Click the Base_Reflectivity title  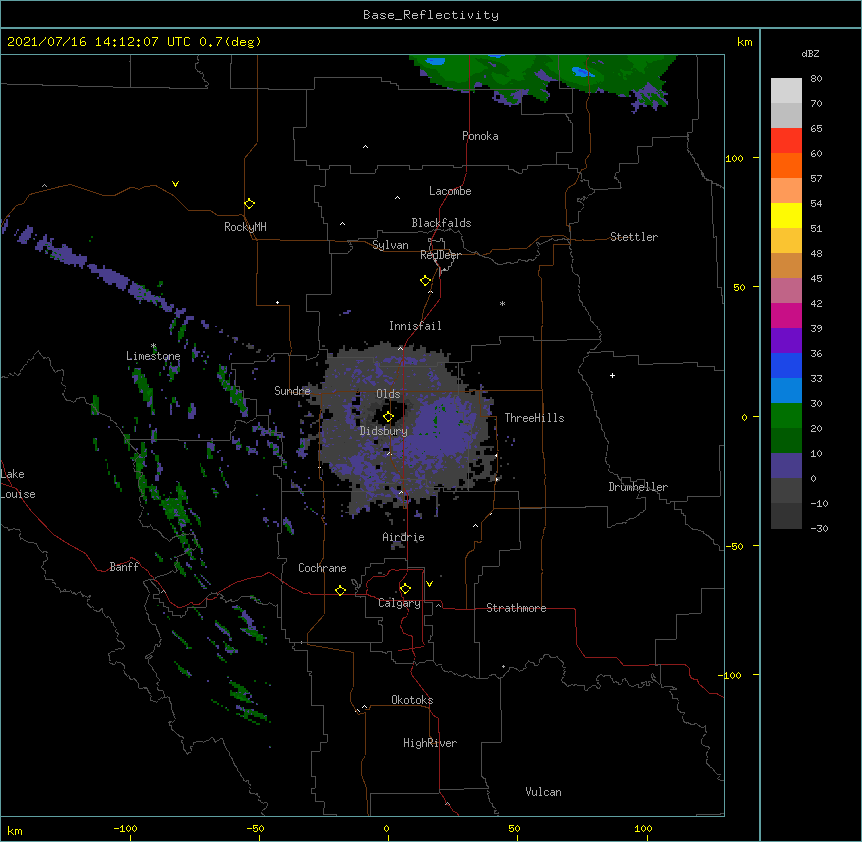tap(431, 15)
